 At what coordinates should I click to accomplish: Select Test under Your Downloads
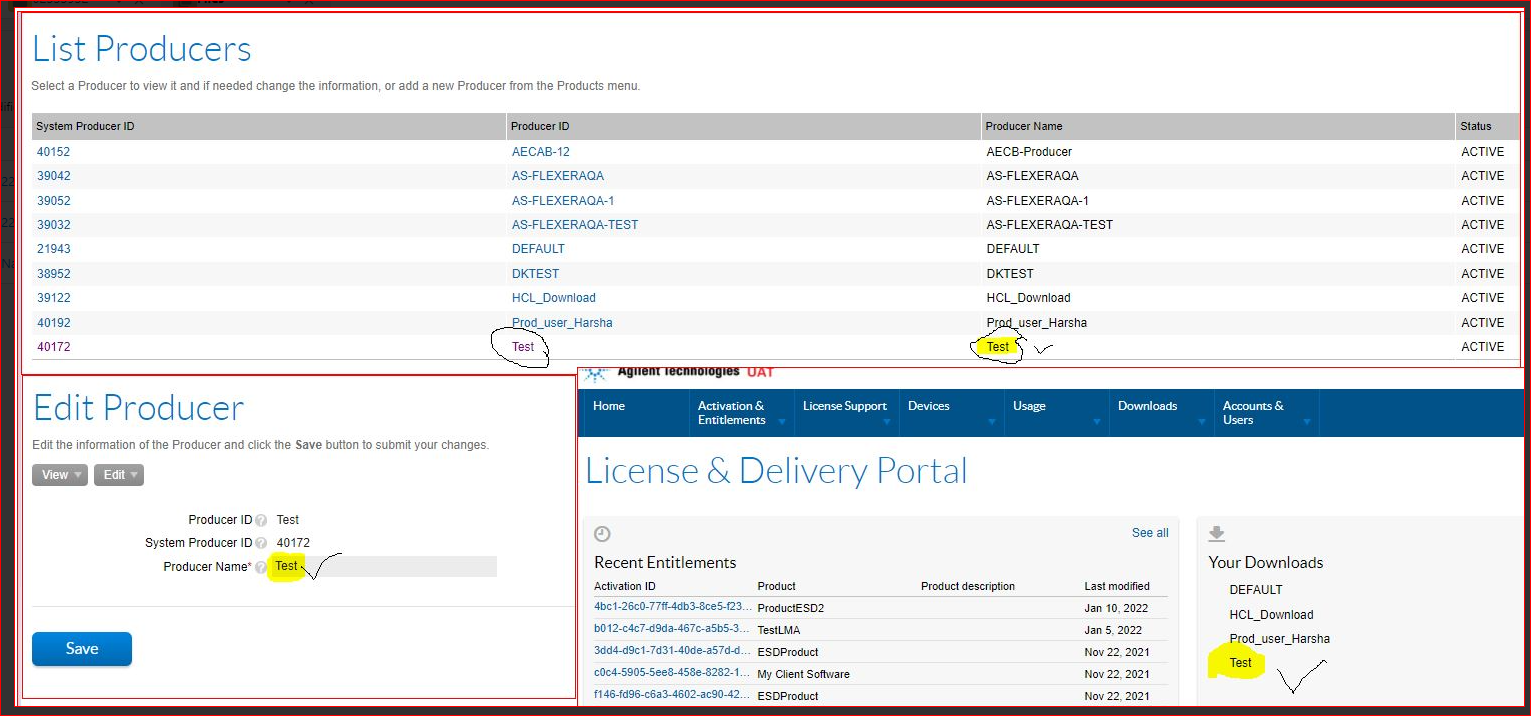point(1241,663)
